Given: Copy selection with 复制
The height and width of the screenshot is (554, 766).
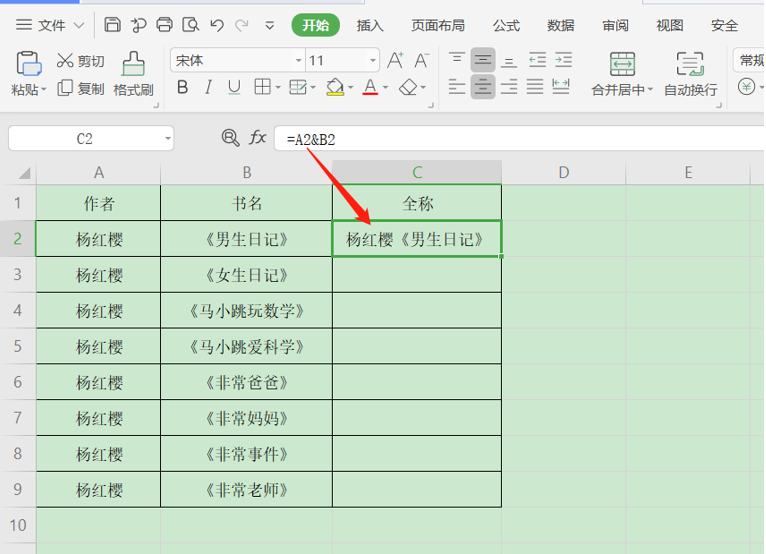Looking at the screenshot, I should coord(81,88).
